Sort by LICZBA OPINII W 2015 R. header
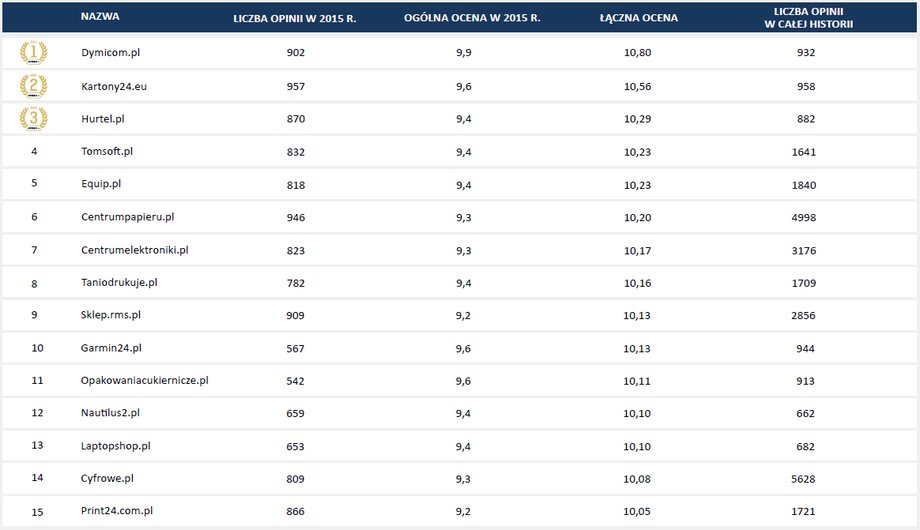Image resolution: width=920 pixels, height=530 pixels. (x=295, y=18)
